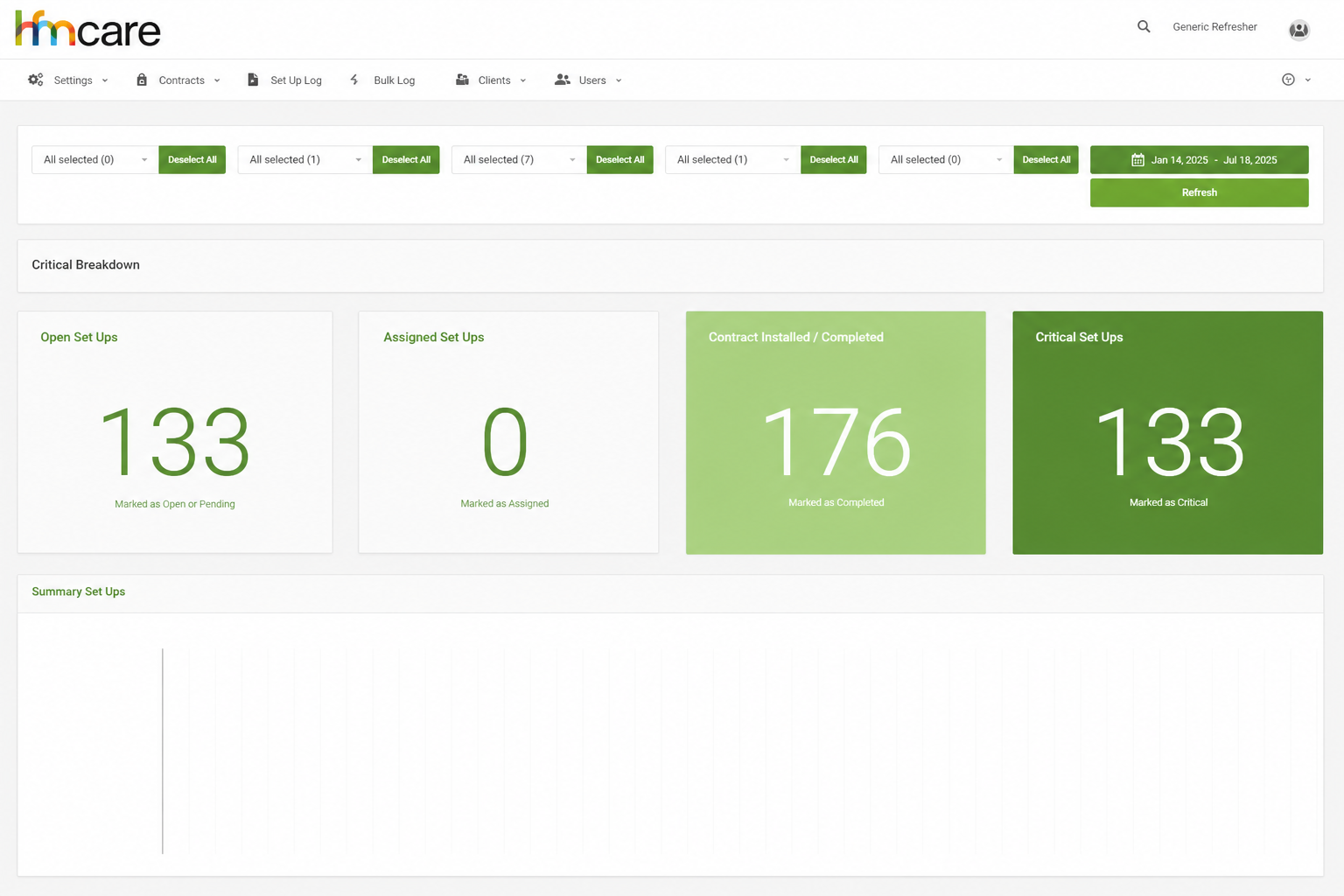Open the user avatar profile icon
1344x896 pixels.
1298,30
